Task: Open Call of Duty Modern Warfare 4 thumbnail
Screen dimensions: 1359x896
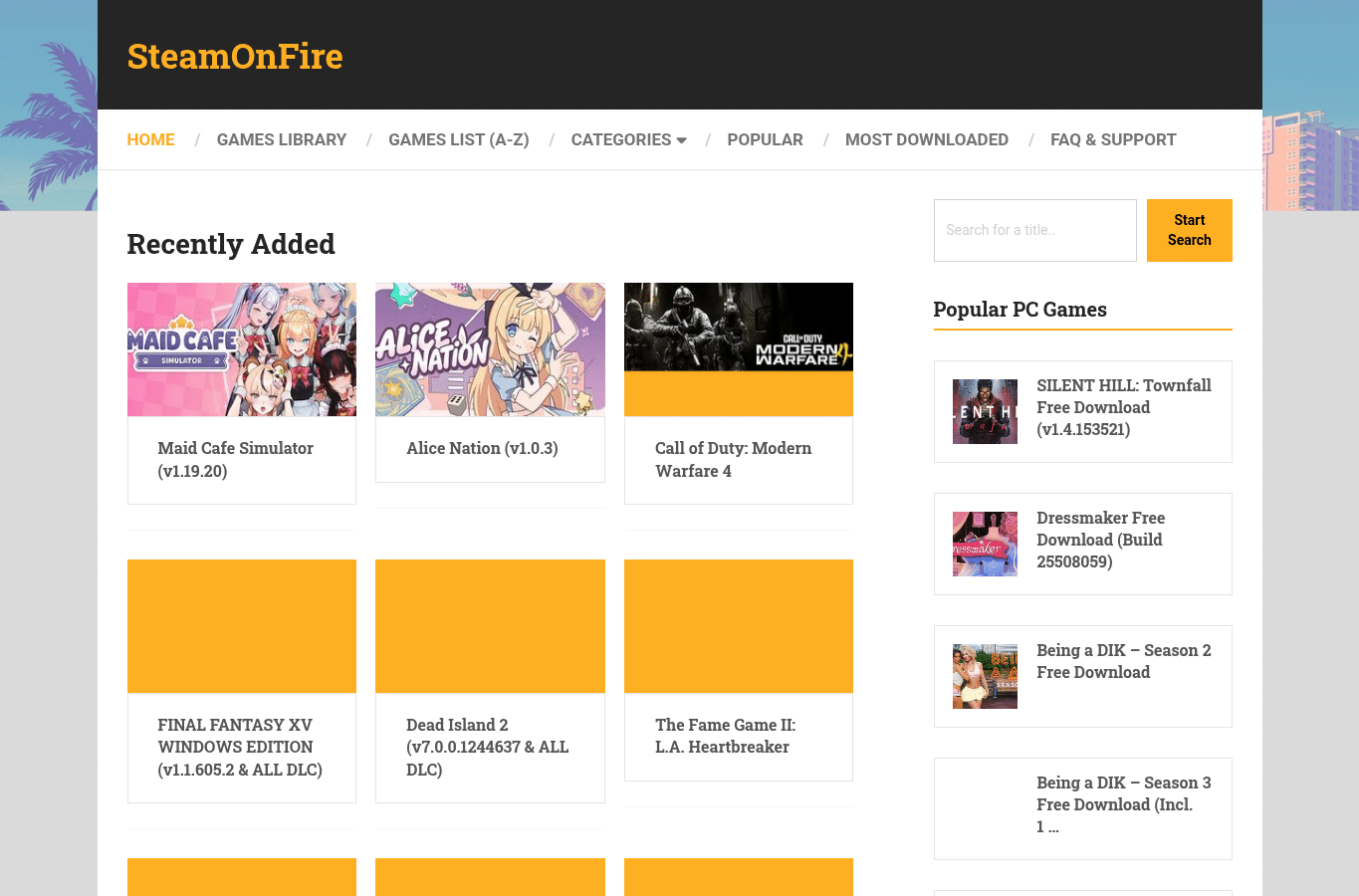Action: pyautogui.click(x=739, y=349)
